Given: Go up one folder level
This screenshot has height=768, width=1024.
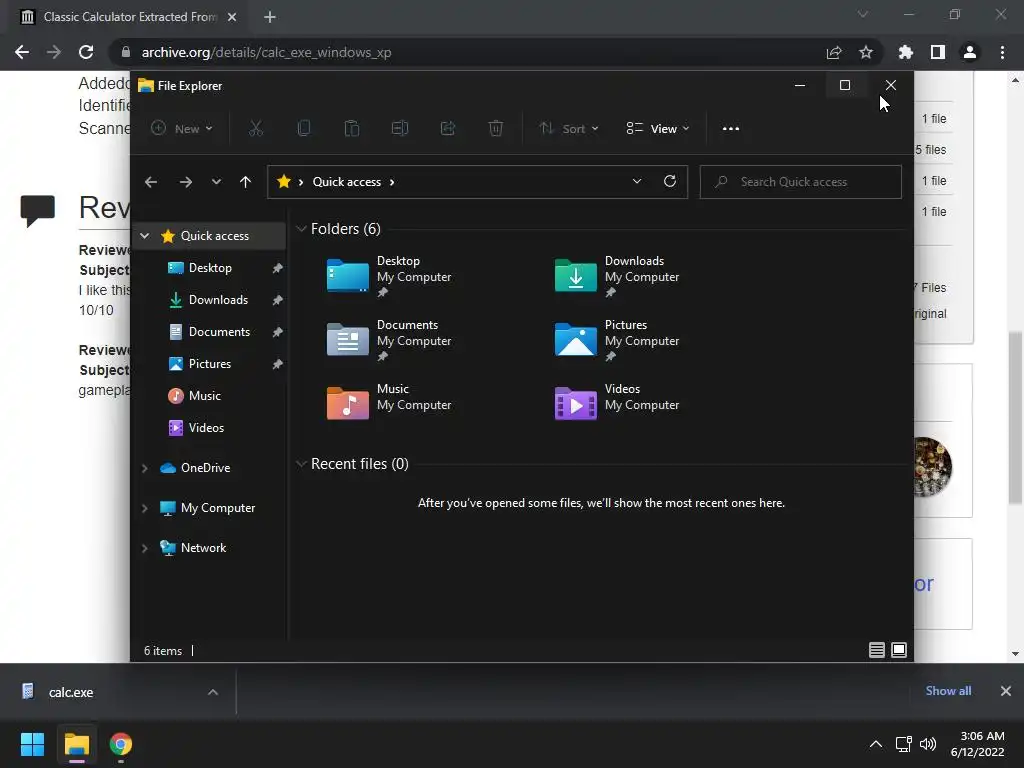Looking at the screenshot, I should point(246,182).
